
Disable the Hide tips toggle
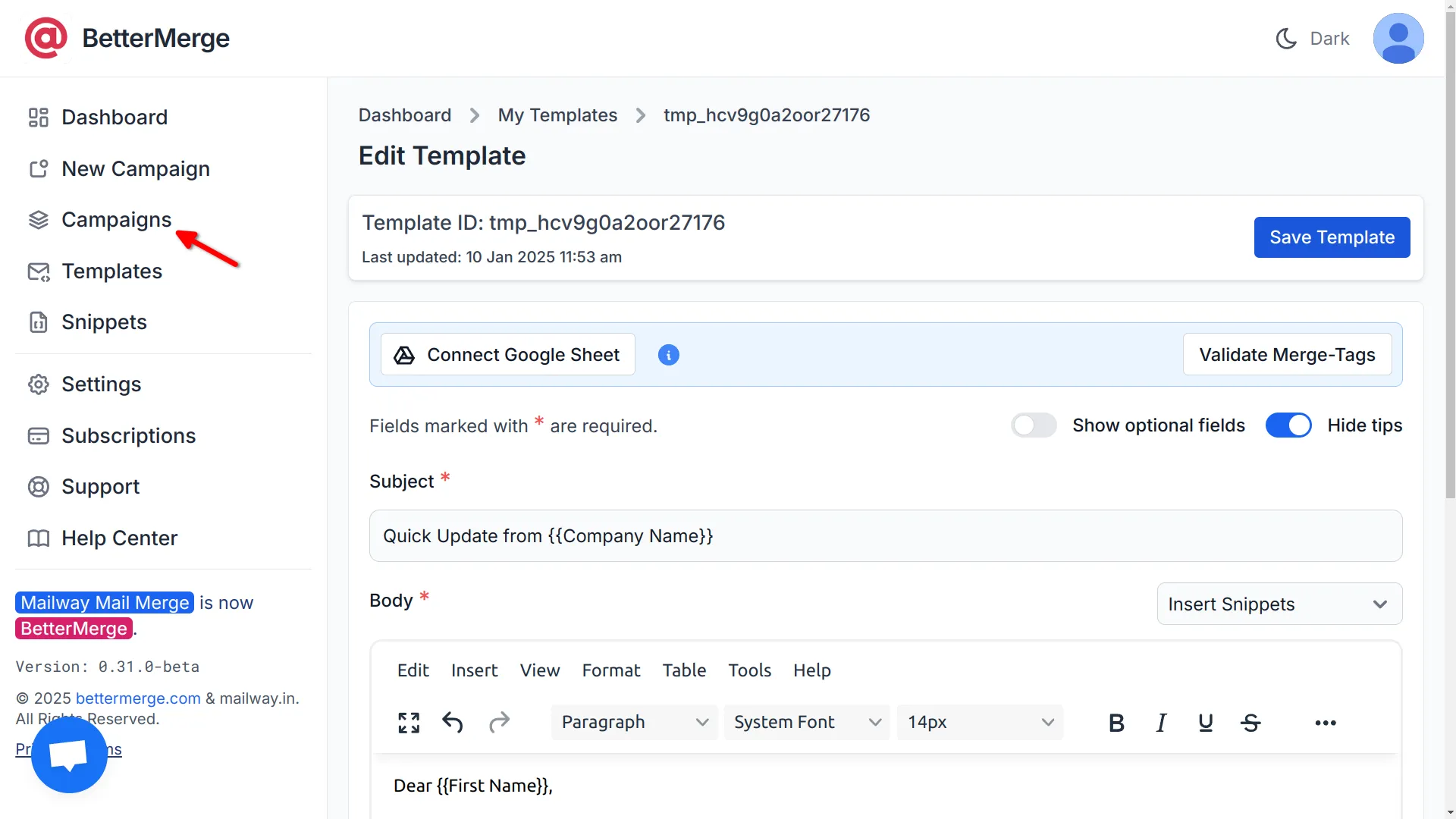[x=1288, y=425]
